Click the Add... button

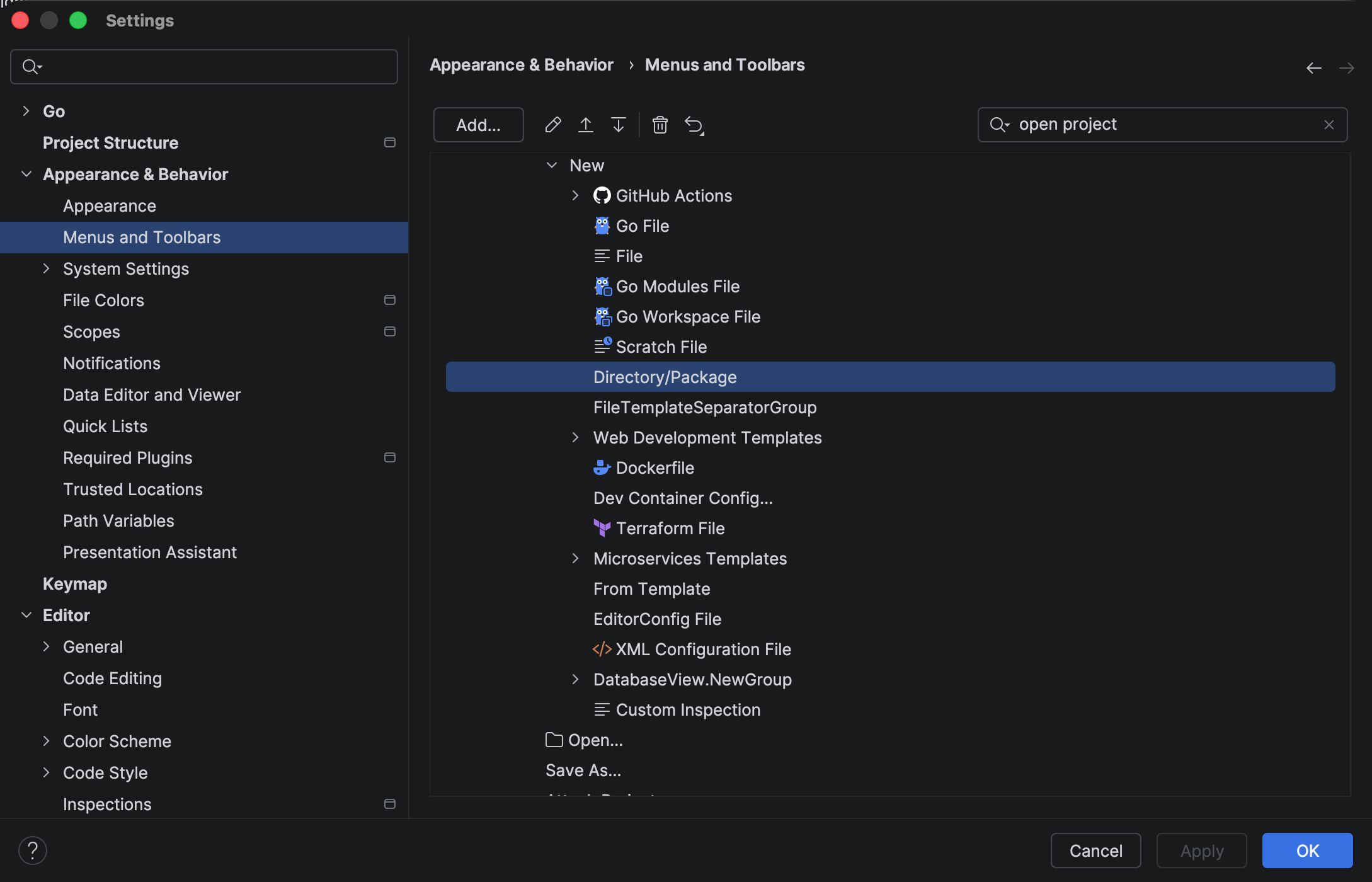pyautogui.click(x=478, y=125)
